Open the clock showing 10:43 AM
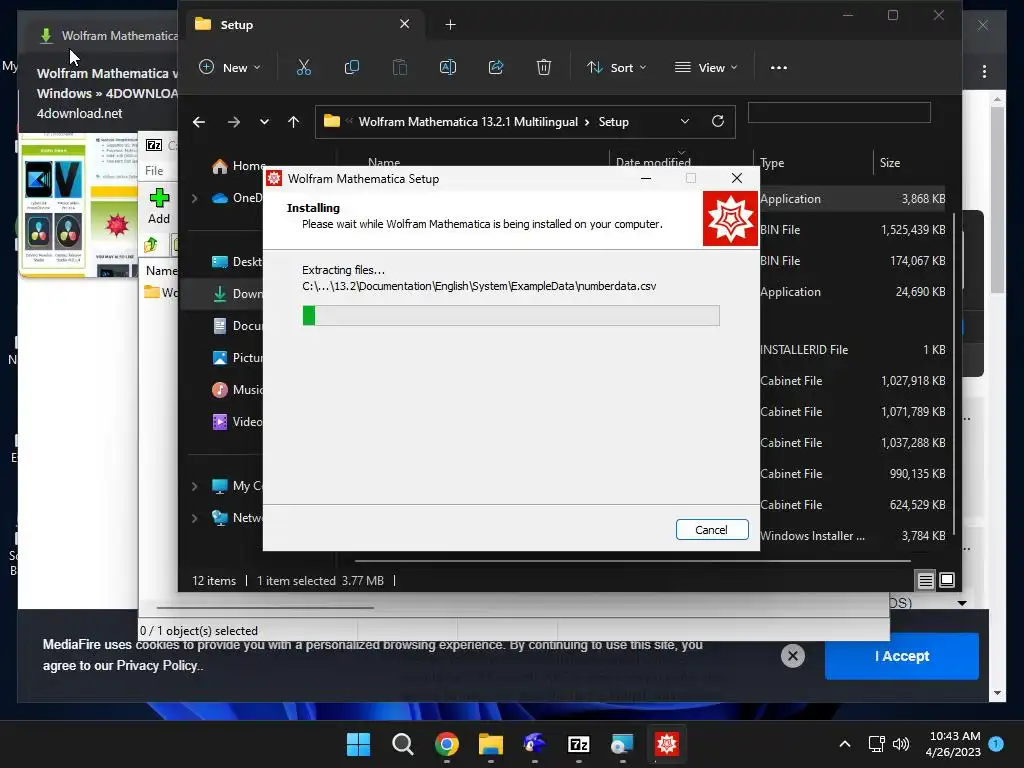This screenshot has width=1024, height=768. click(x=953, y=744)
